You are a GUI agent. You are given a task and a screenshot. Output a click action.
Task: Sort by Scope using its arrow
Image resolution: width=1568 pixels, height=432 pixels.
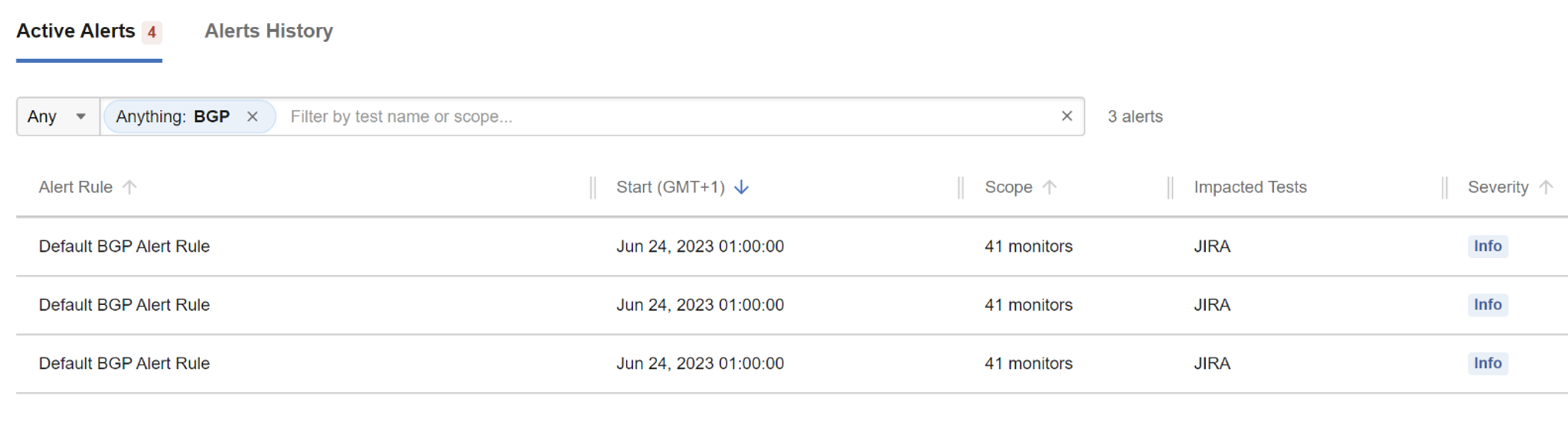pos(1049,187)
